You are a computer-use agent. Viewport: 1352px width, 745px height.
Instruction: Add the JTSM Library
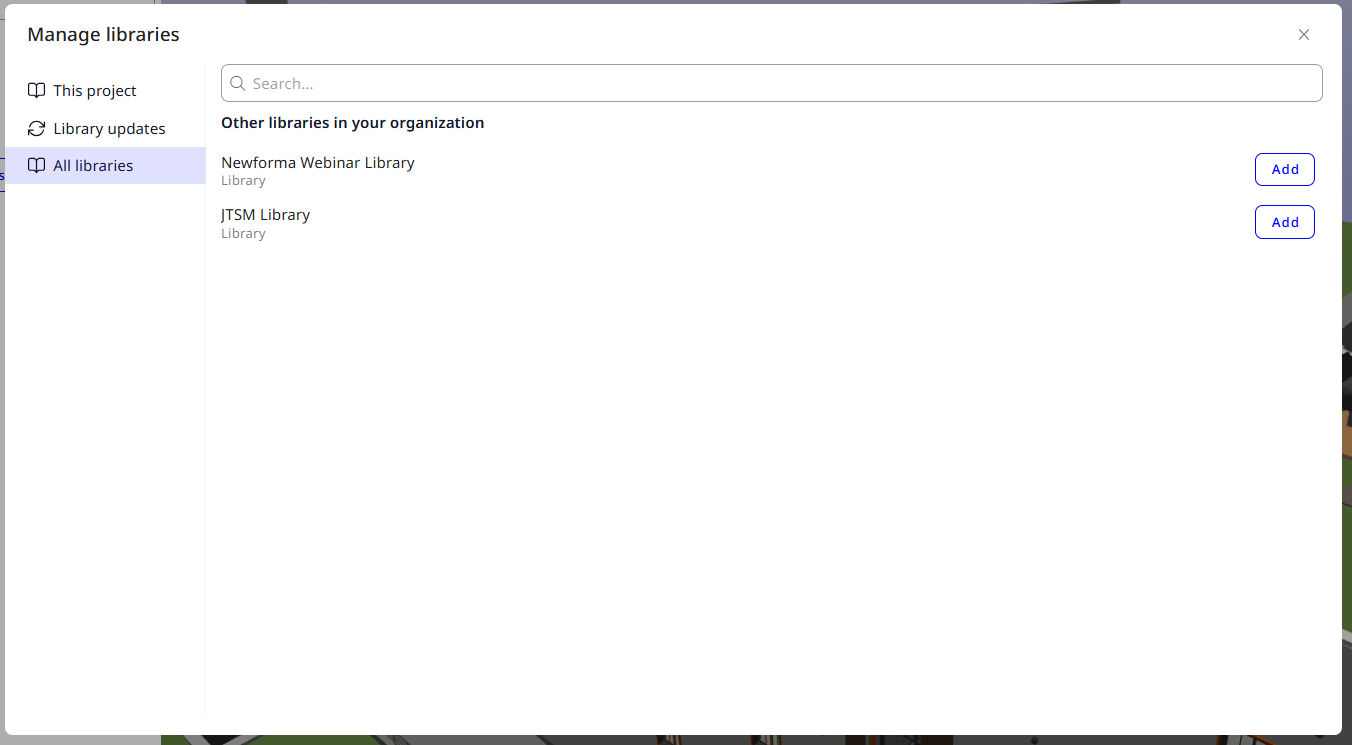(x=1284, y=222)
